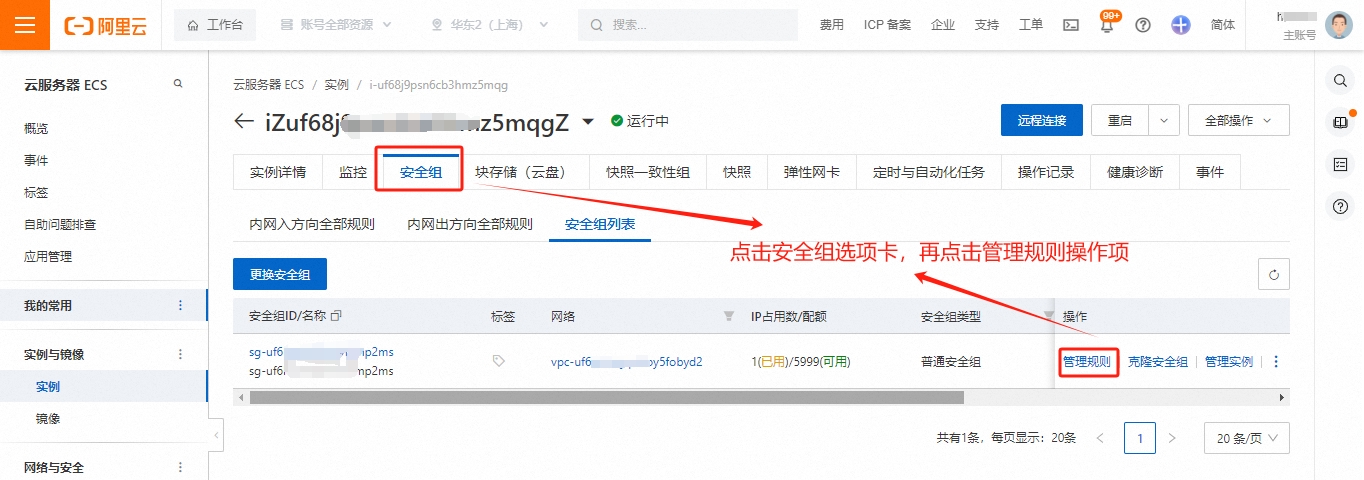Open the hamburger main menu
This screenshot has height=480, width=1364.
pos(25,25)
